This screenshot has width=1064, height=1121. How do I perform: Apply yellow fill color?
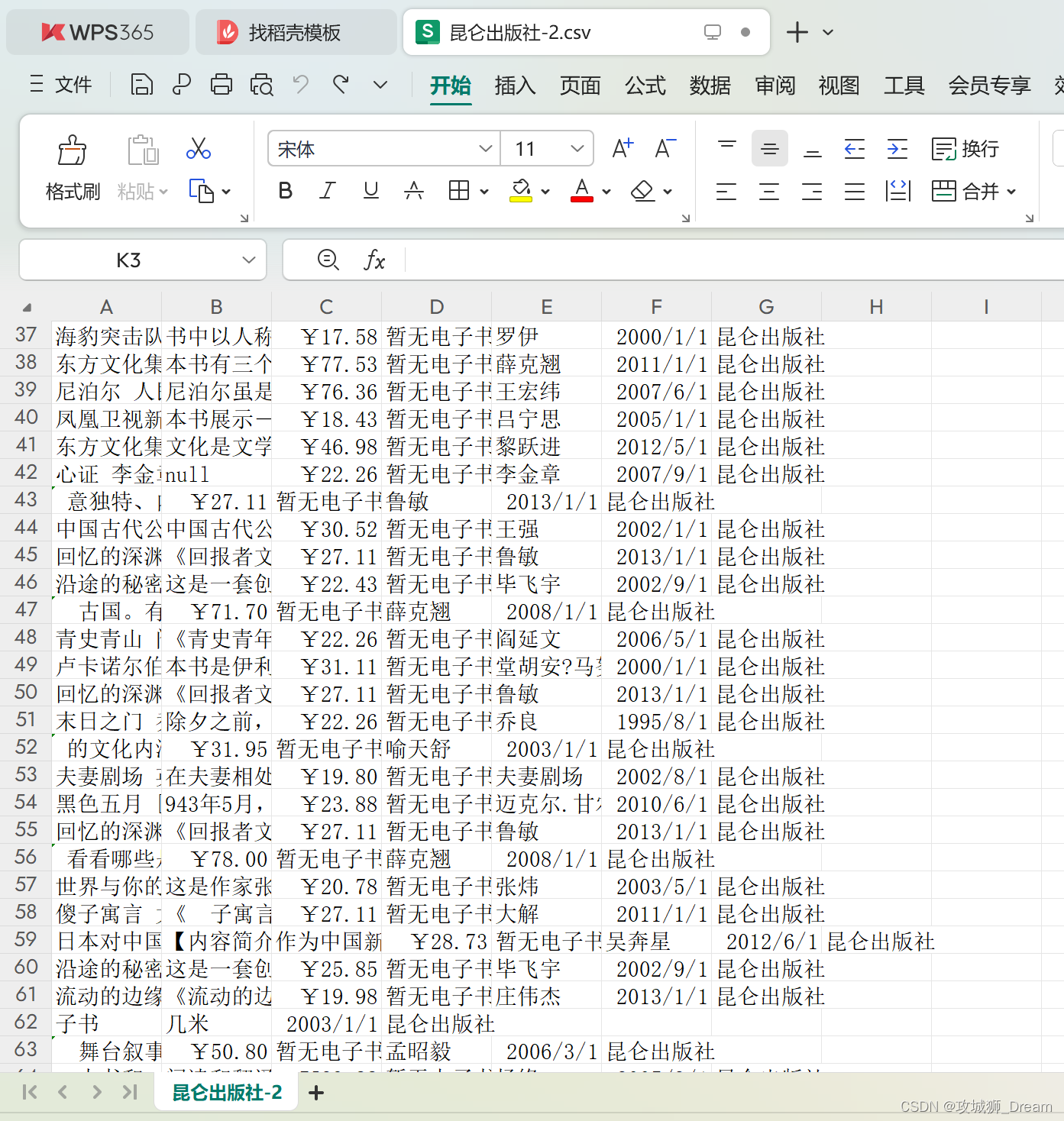click(521, 190)
